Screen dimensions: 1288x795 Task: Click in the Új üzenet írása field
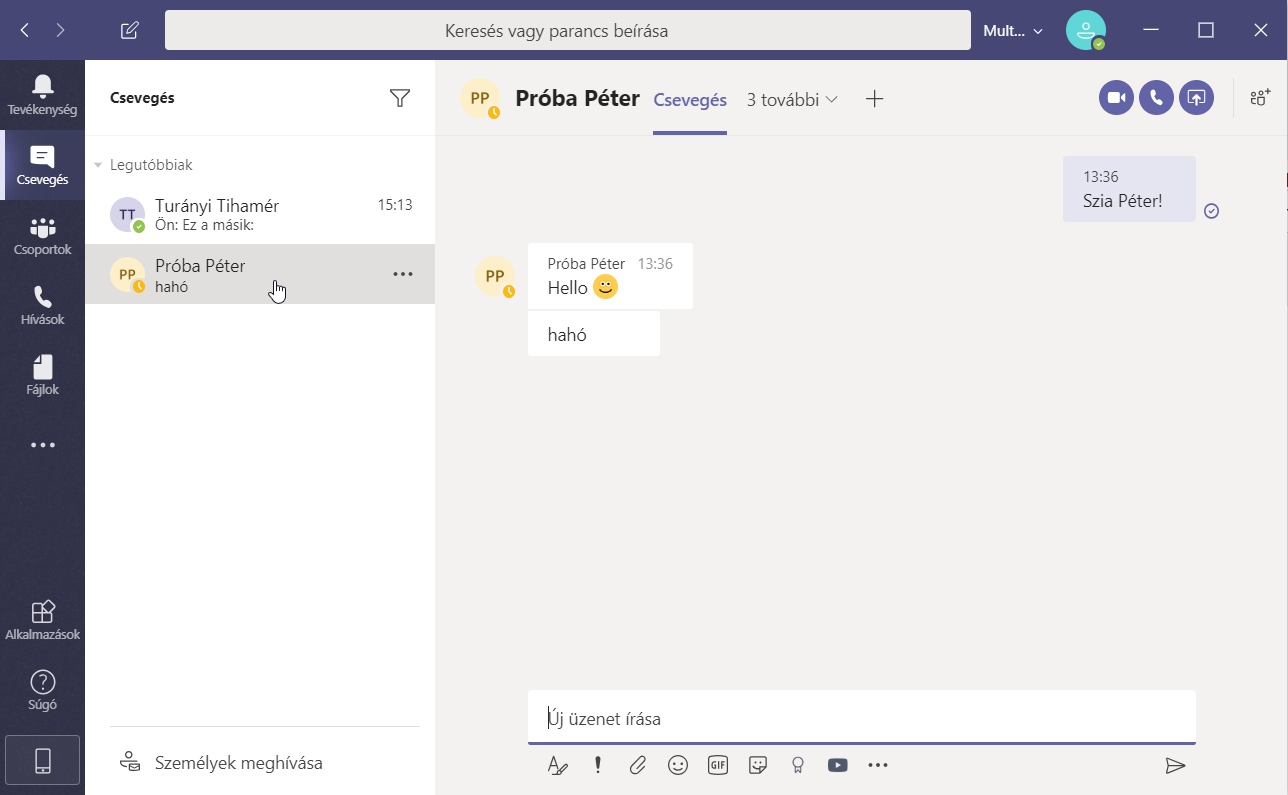click(x=860, y=718)
